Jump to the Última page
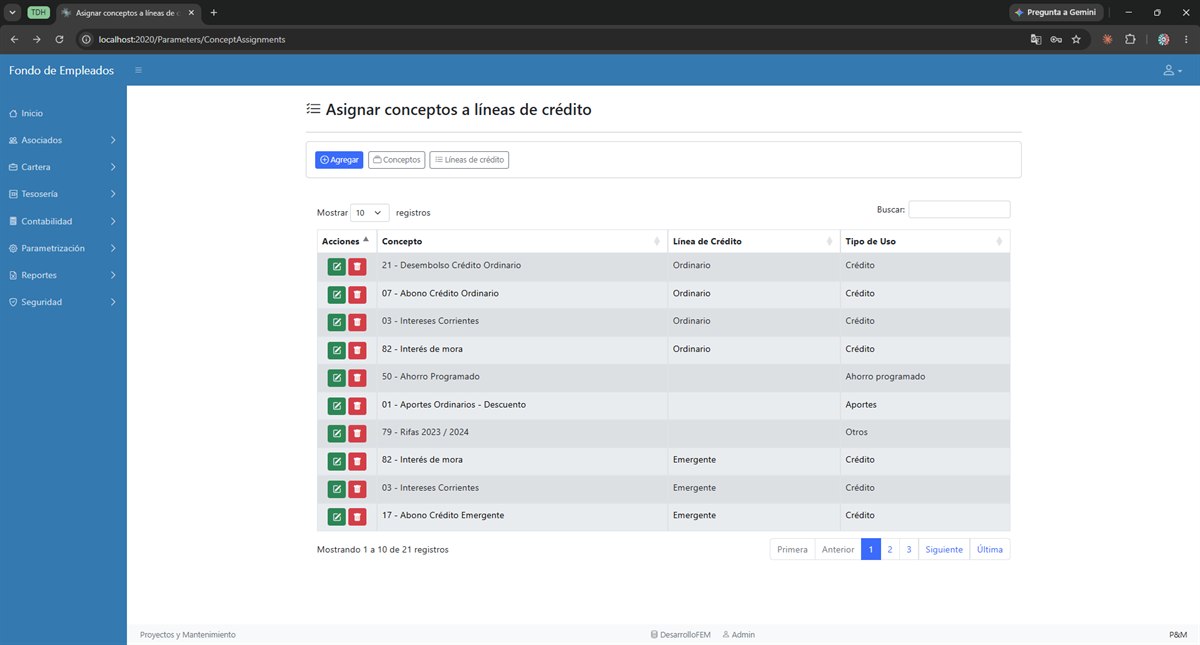 coord(990,550)
